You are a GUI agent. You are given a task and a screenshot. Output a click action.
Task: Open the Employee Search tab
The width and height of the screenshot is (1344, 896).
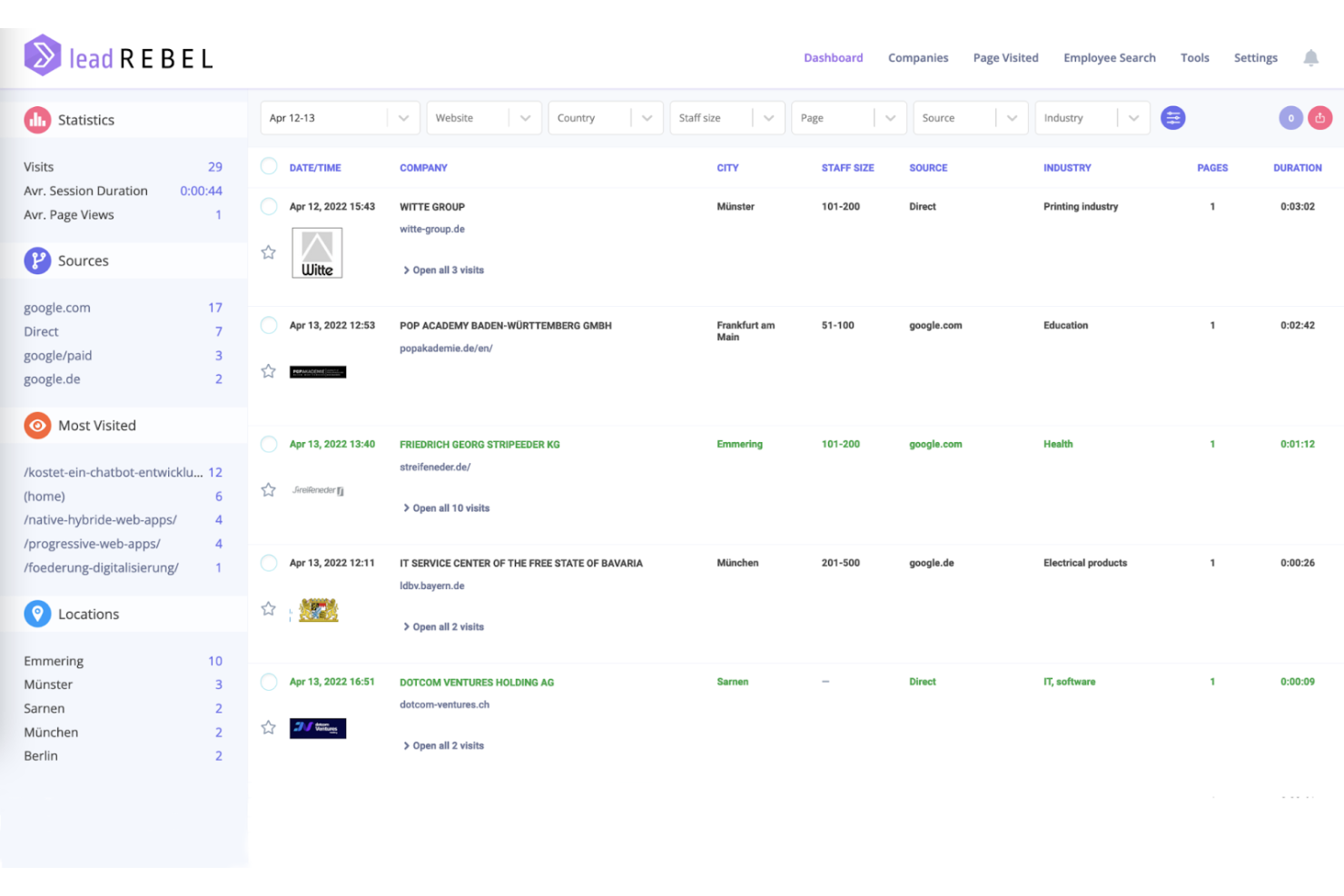1110,58
